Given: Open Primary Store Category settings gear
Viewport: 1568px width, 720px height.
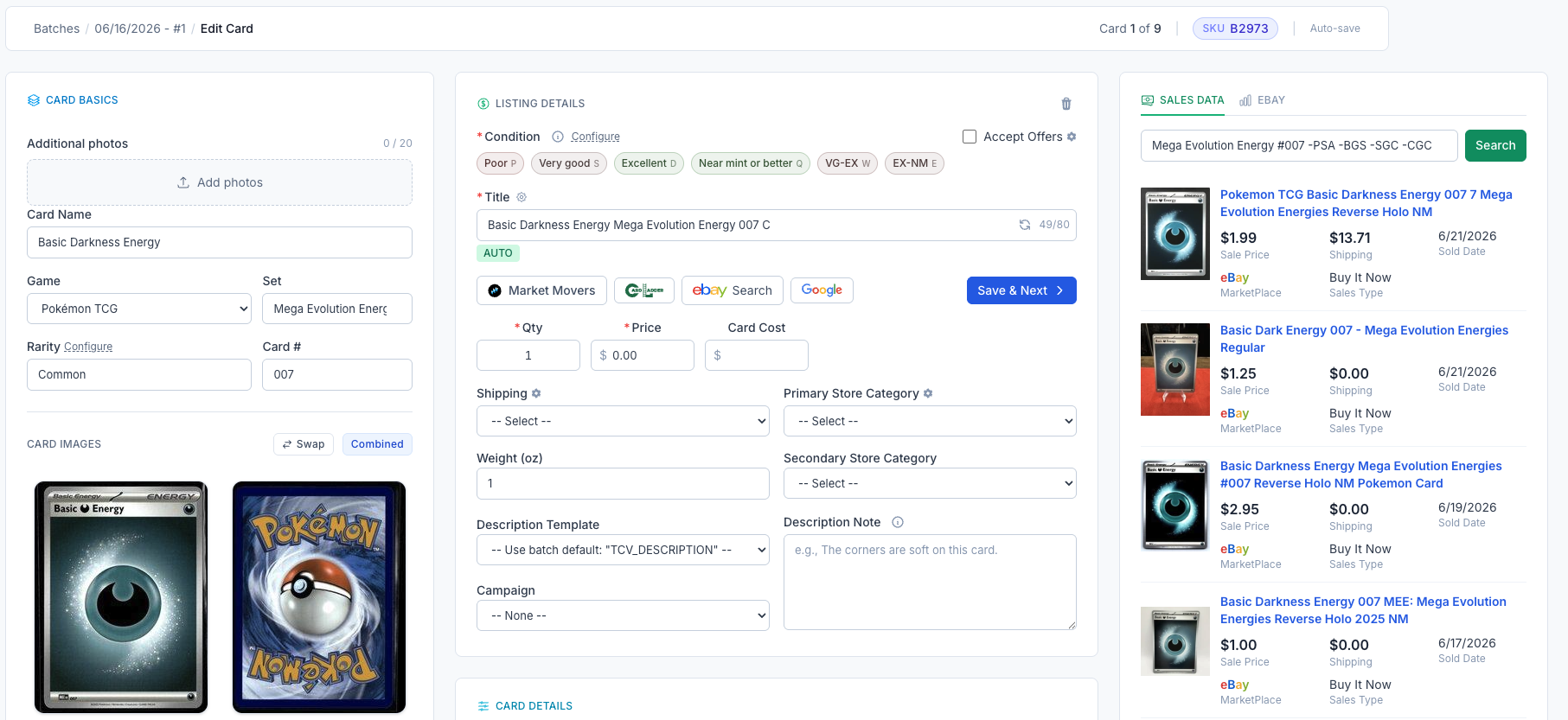Looking at the screenshot, I should 928,393.
